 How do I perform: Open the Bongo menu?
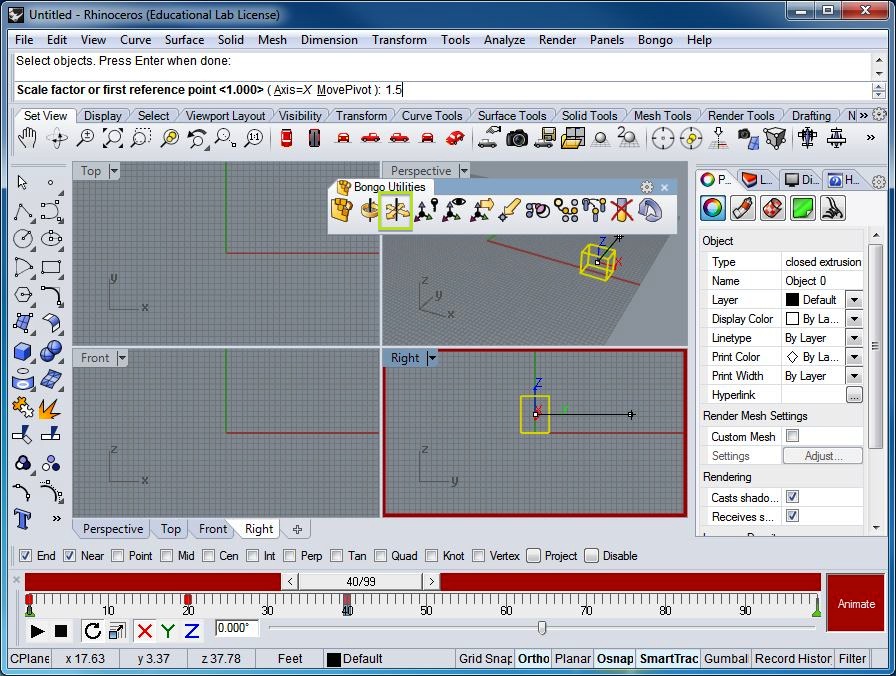pos(655,40)
